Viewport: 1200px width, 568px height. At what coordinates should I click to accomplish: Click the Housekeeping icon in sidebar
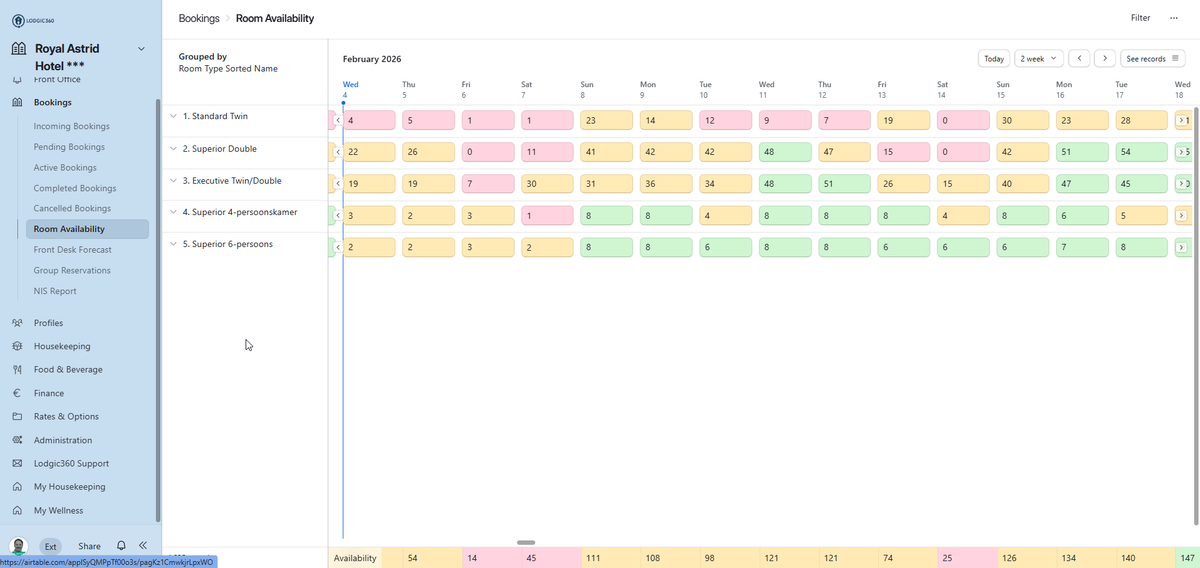[x=17, y=346]
